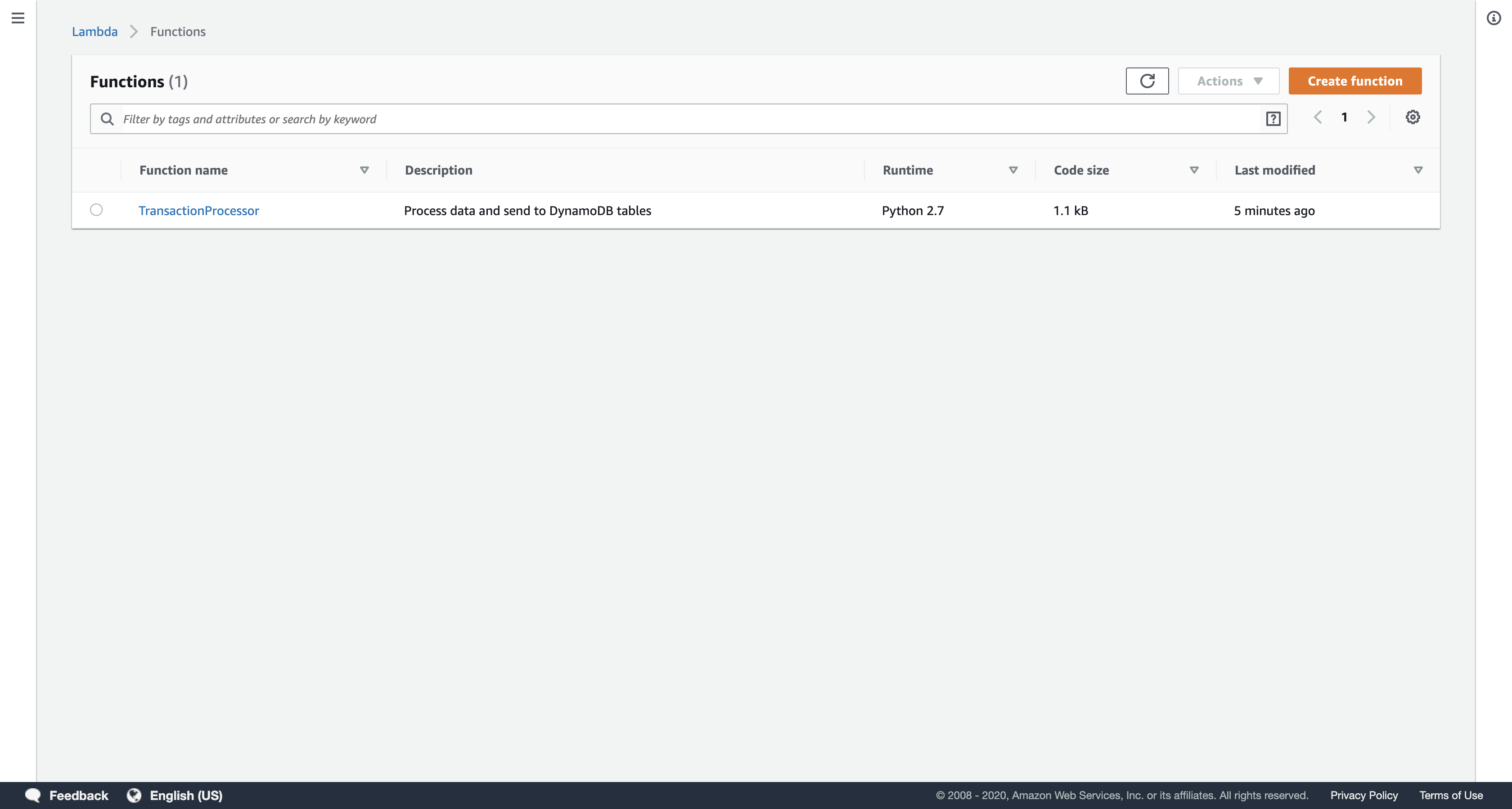
Task: Sort by Function name arrow
Action: (364, 170)
